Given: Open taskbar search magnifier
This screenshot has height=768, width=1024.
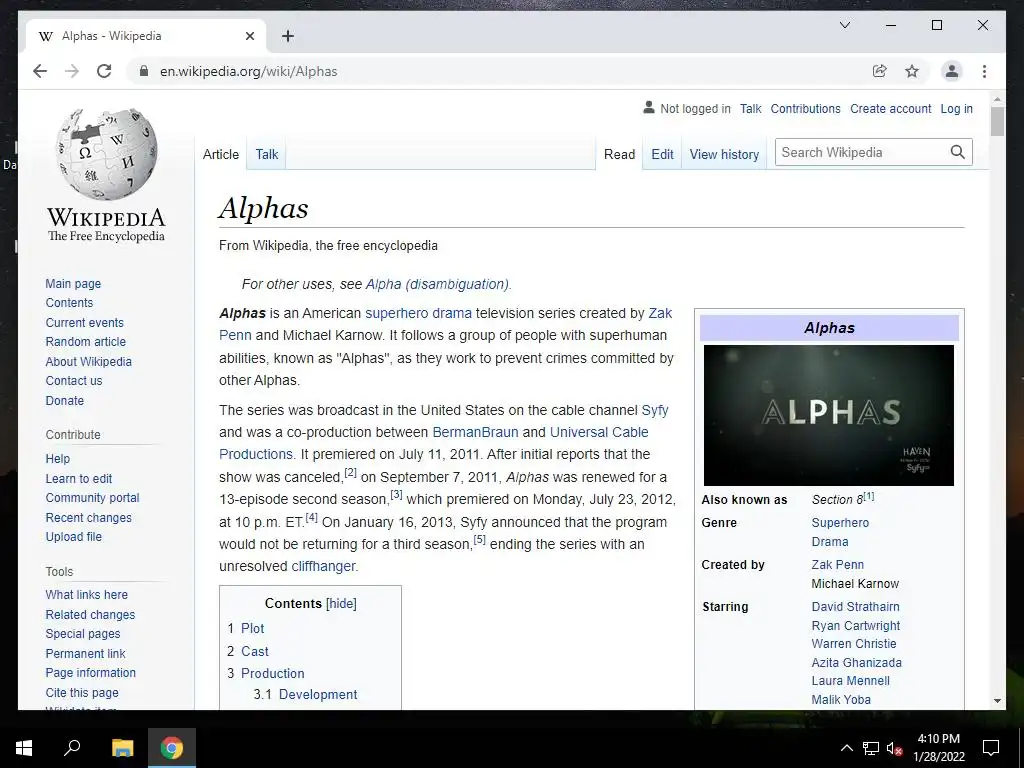Looking at the screenshot, I should [72, 747].
